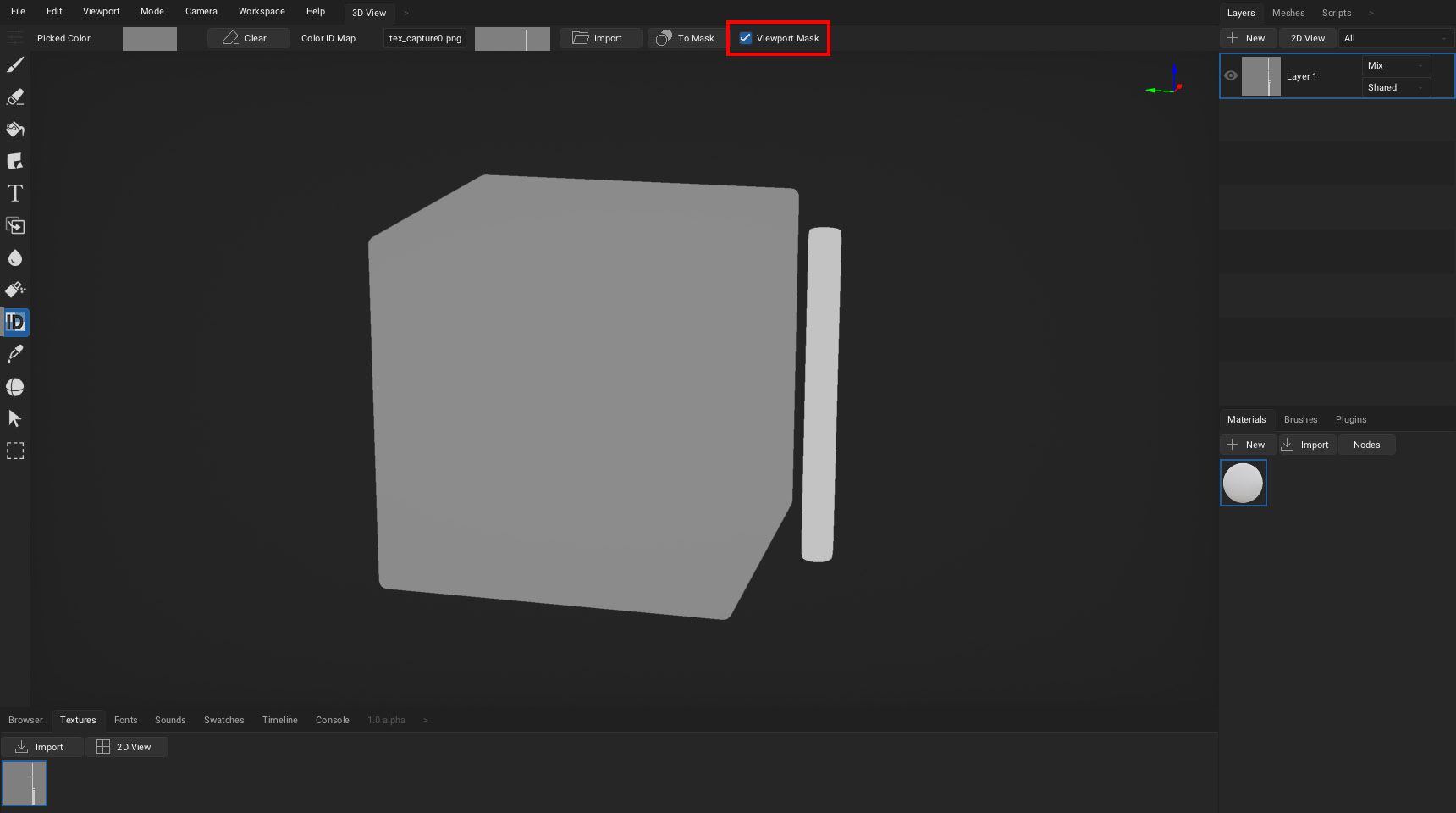Switch to the Scripts tab
The height and width of the screenshot is (813, 1456).
1337,13
